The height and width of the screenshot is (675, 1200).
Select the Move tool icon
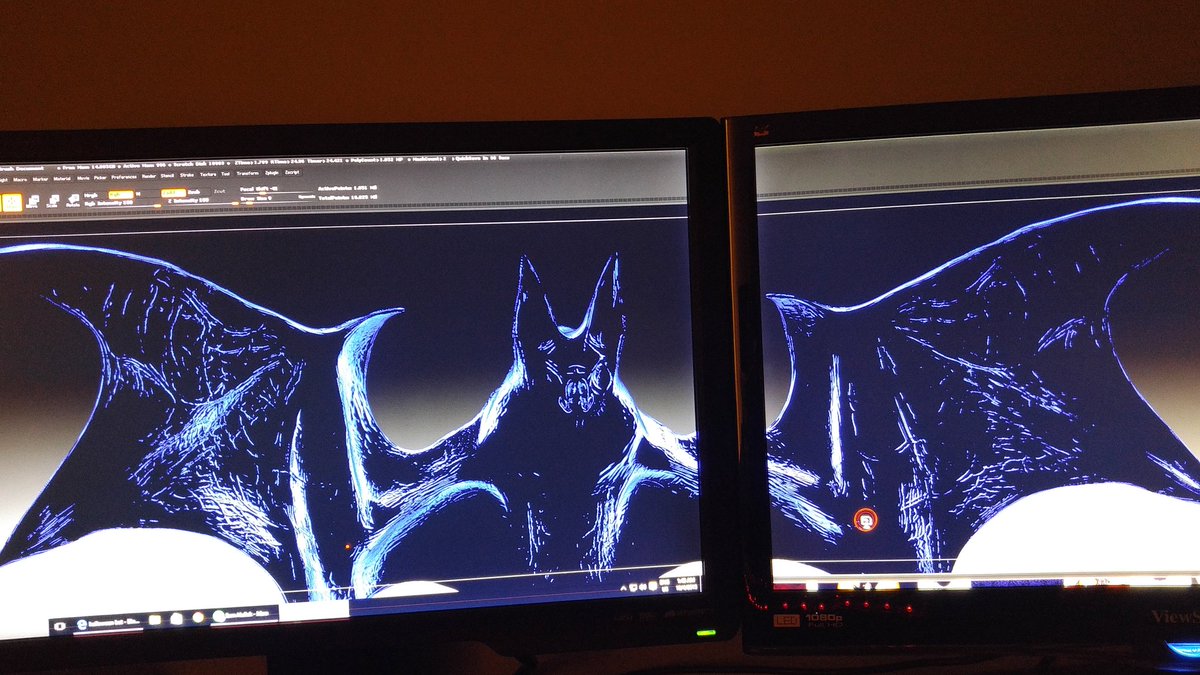[32, 203]
